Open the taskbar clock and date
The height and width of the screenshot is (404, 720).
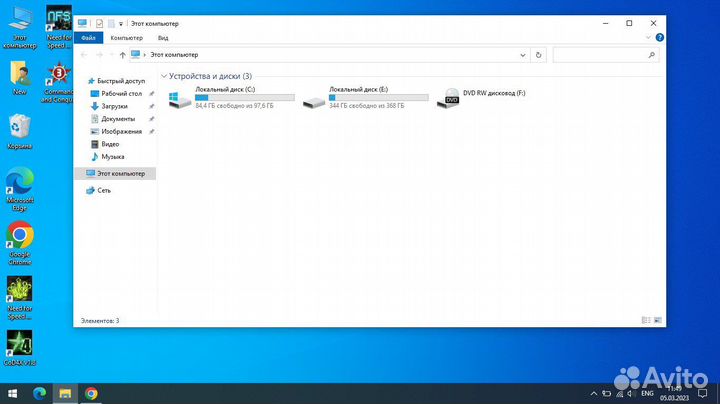(x=675, y=393)
